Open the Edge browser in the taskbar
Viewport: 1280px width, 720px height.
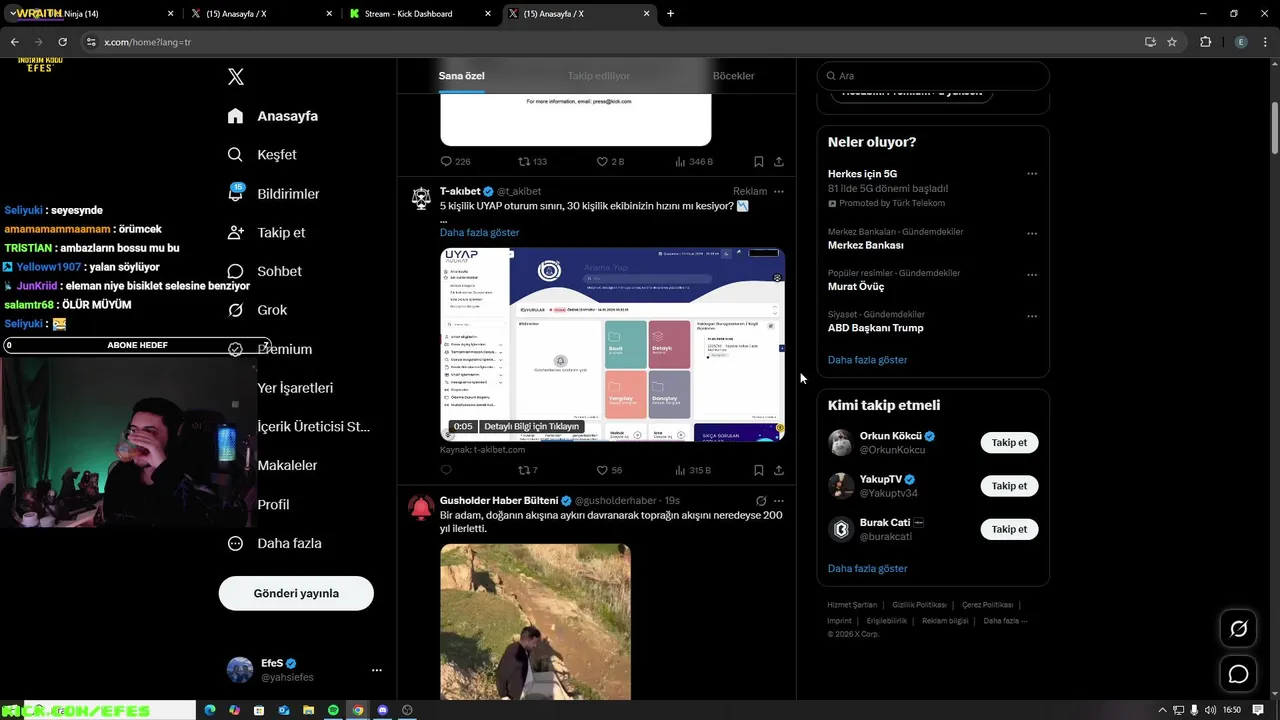click(210, 710)
